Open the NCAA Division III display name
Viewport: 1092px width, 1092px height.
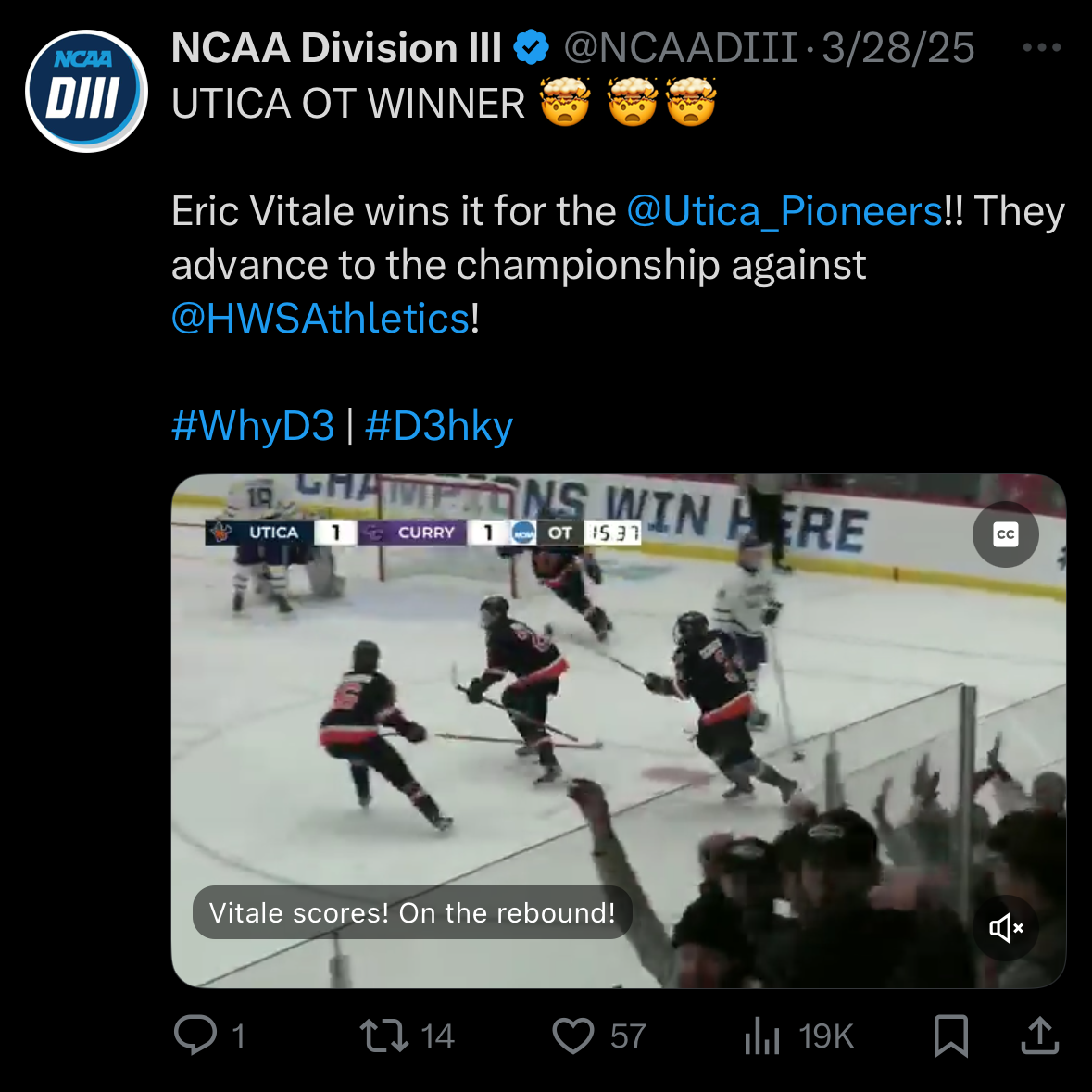point(336,48)
